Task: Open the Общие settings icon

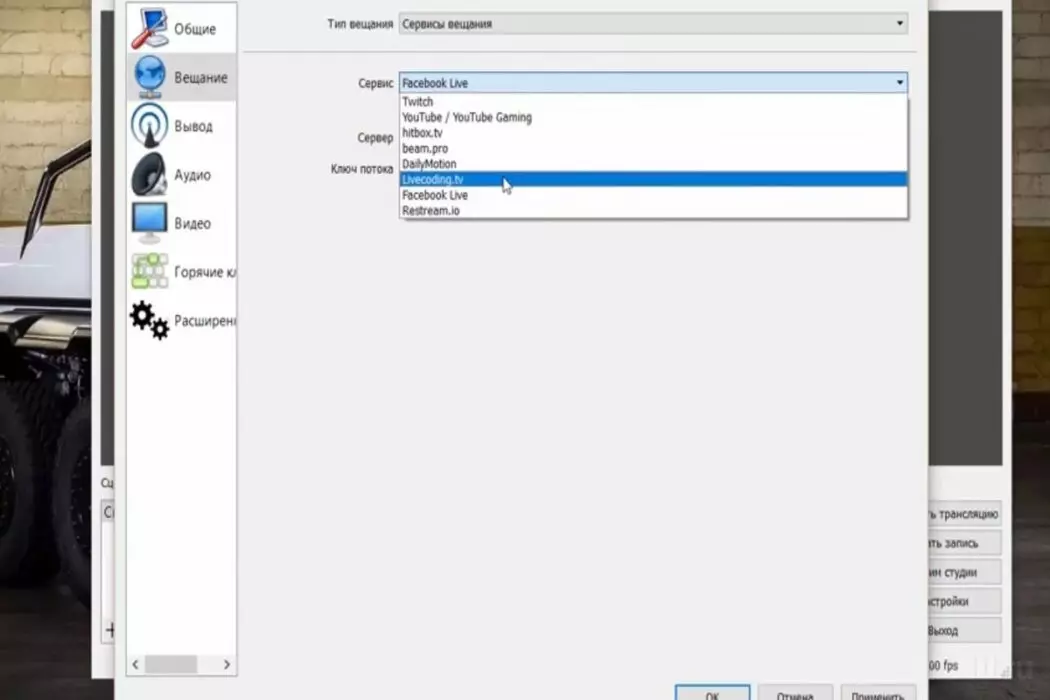Action: coord(149,28)
